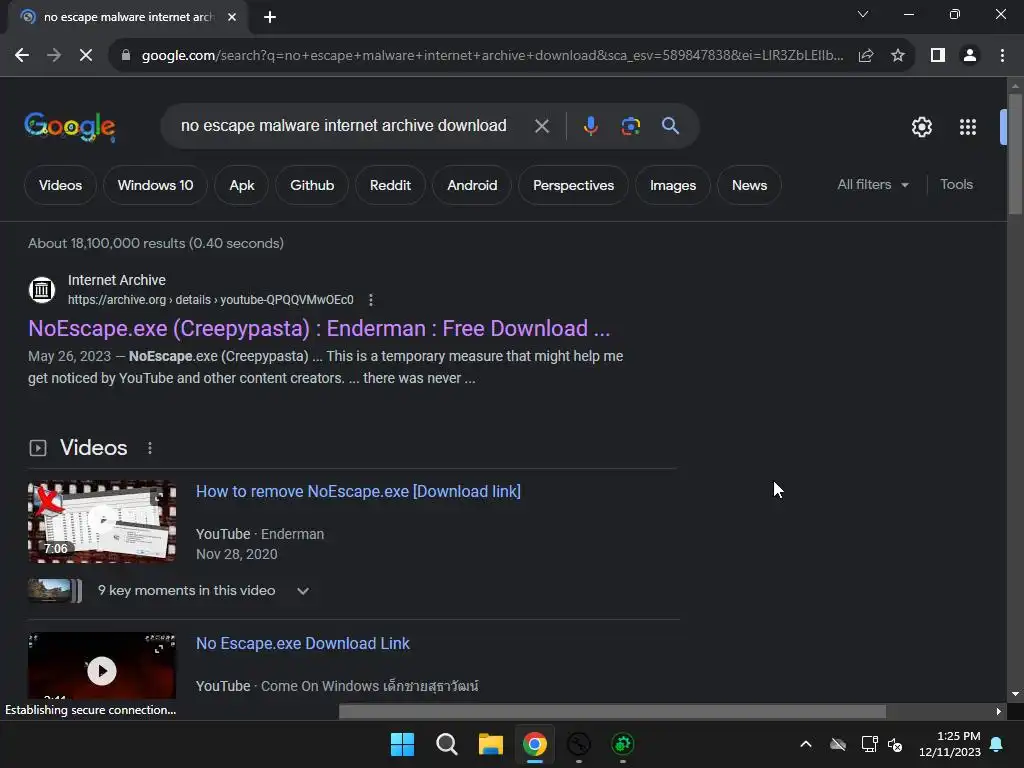Show hidden system tray icons
Screen dimensions: 1024x768
point(806,744)
